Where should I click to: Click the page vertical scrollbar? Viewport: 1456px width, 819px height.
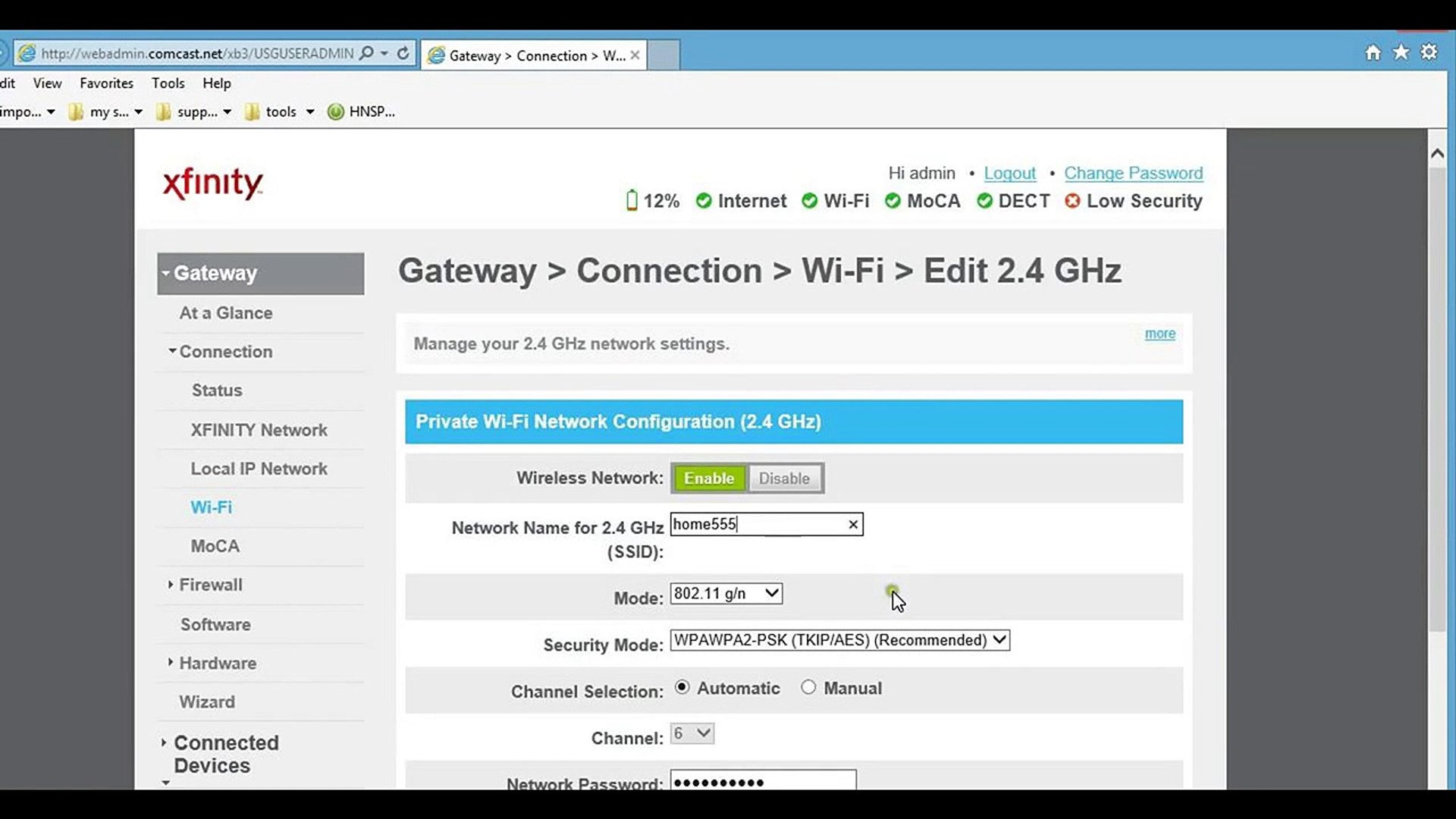(1437, 398)
